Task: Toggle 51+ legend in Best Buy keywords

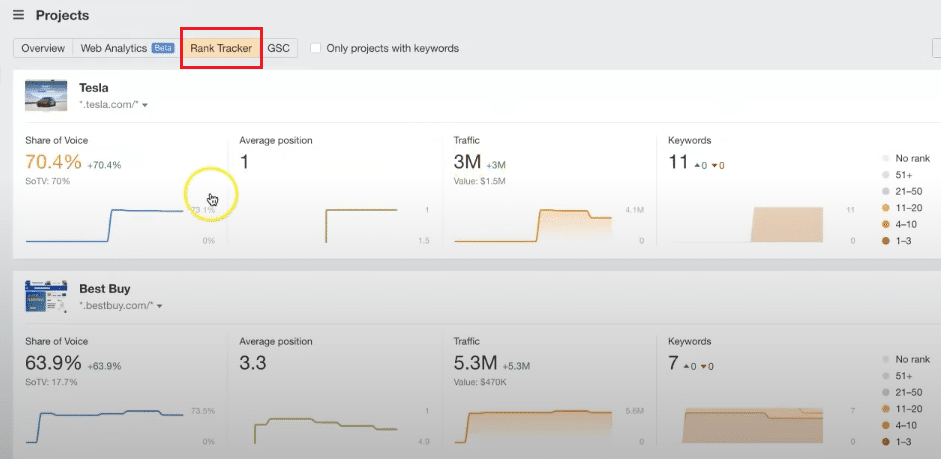Action: click(898, 376)
